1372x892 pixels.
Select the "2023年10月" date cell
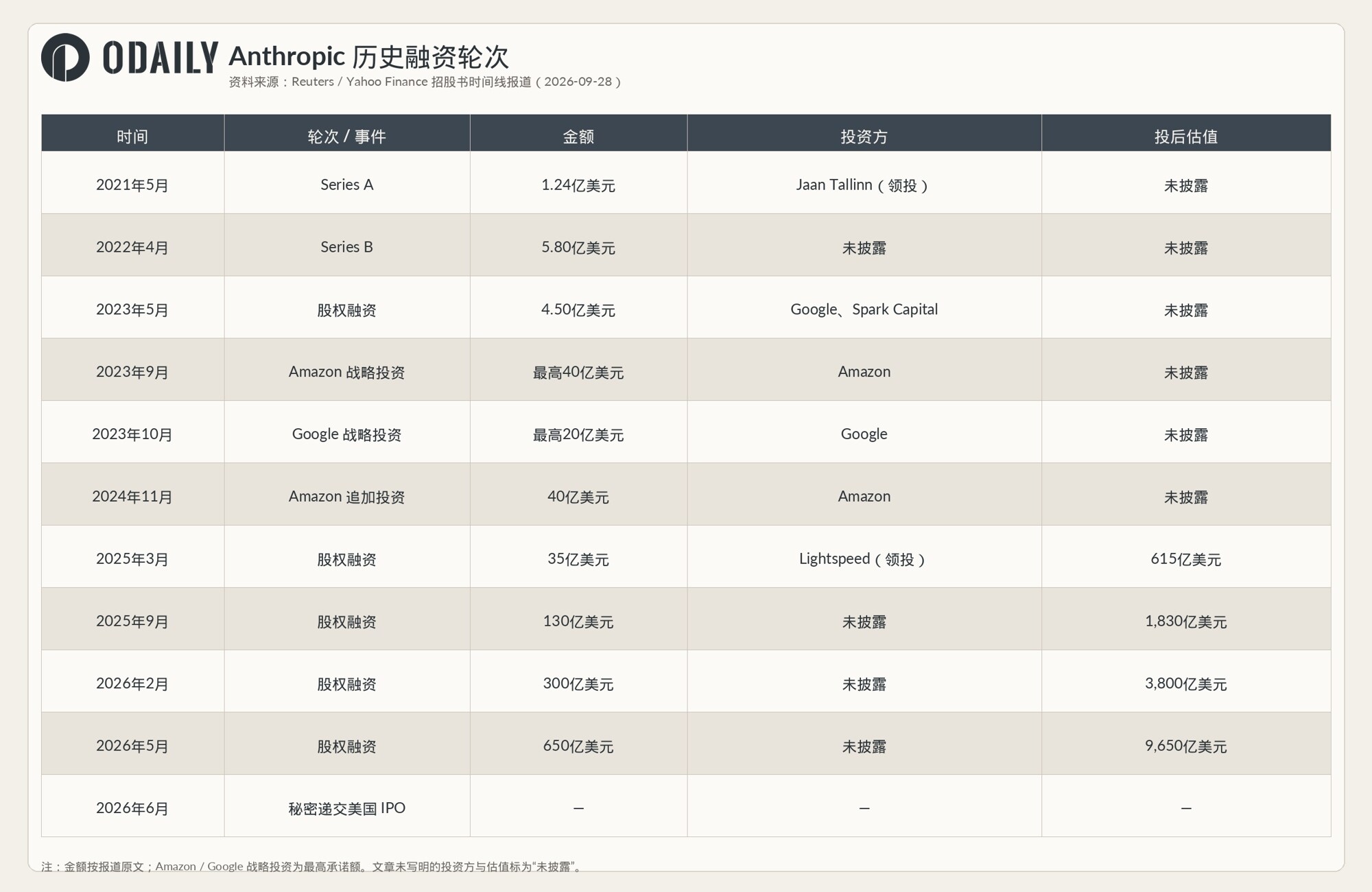(x=132, y=432)
